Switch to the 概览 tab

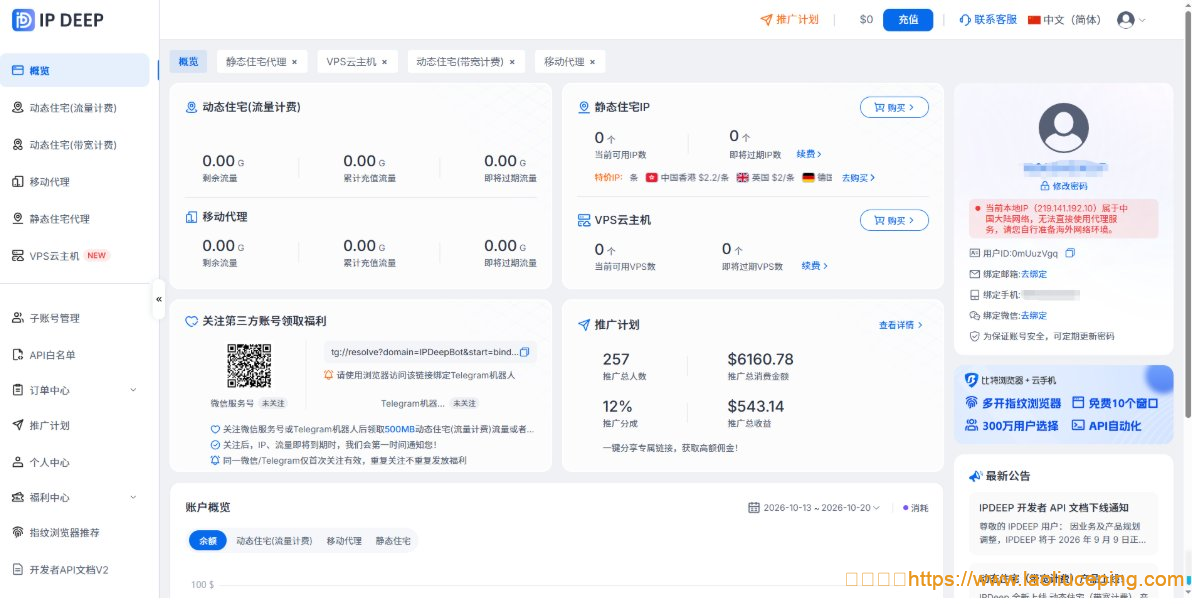click(x=189, y=62)
